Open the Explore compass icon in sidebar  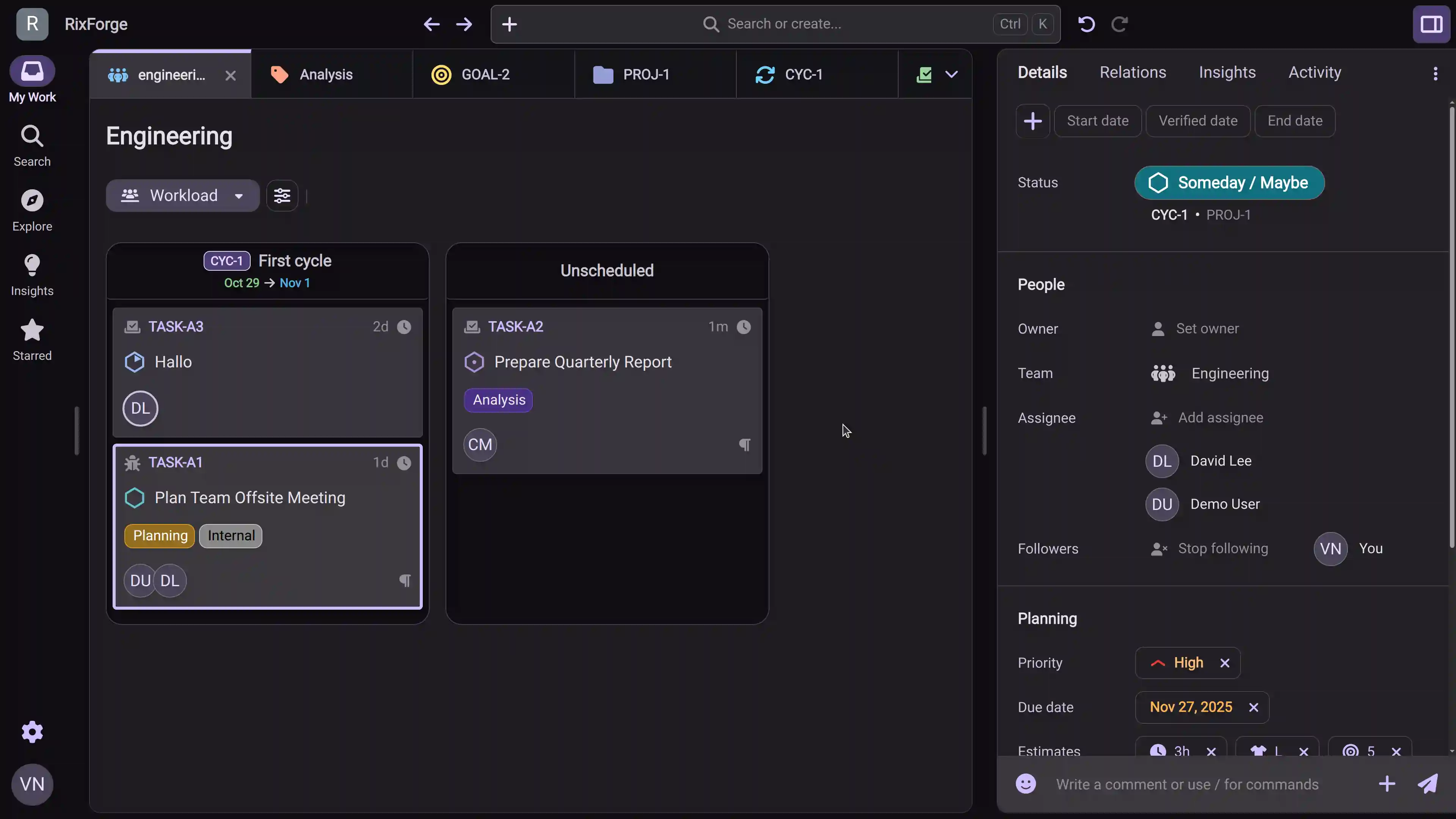click(x=32, y=201)
